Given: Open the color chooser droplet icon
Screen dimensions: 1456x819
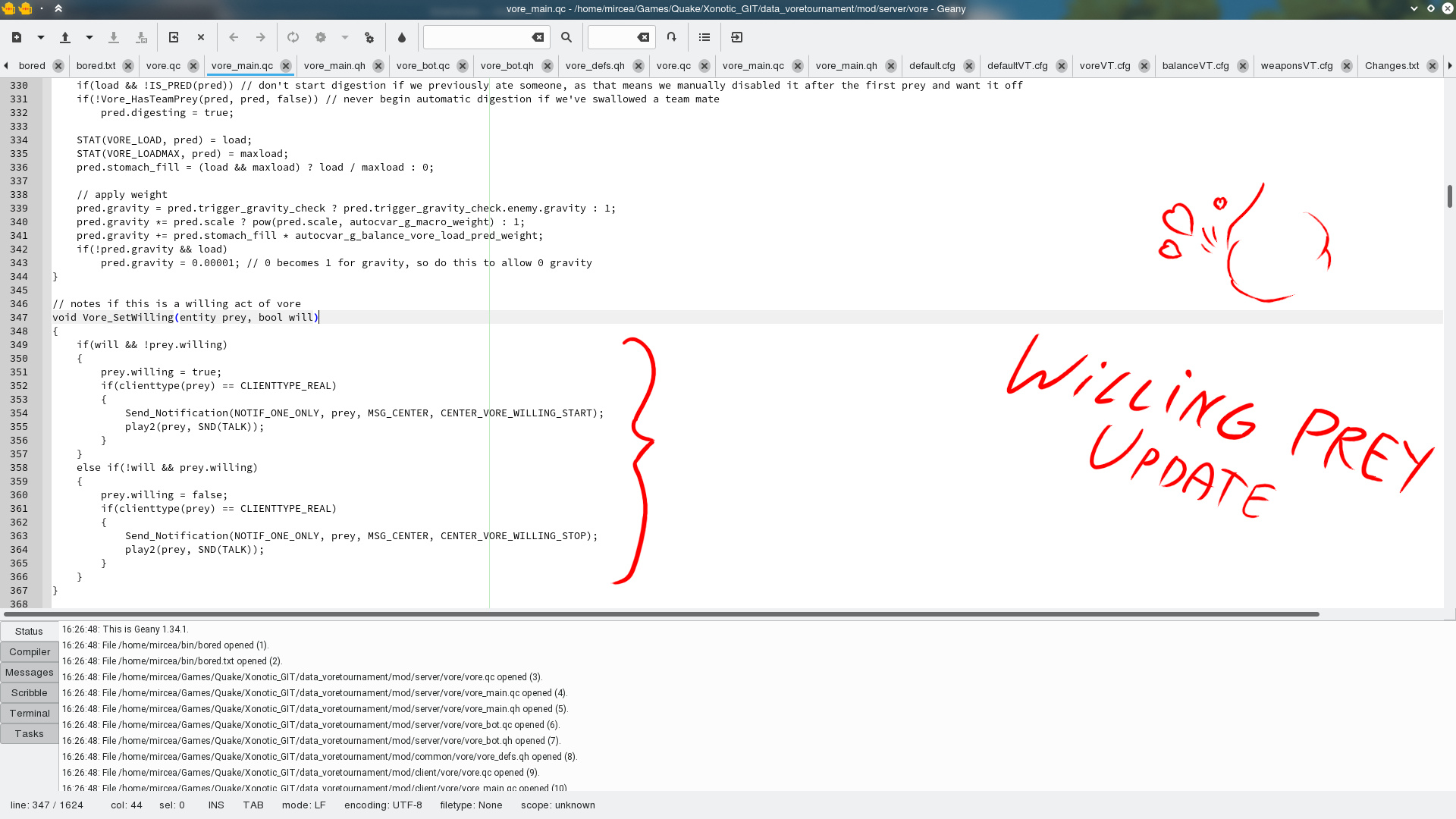Looking at the screenshot, I should pyautogui.click(x=402, y=37).
